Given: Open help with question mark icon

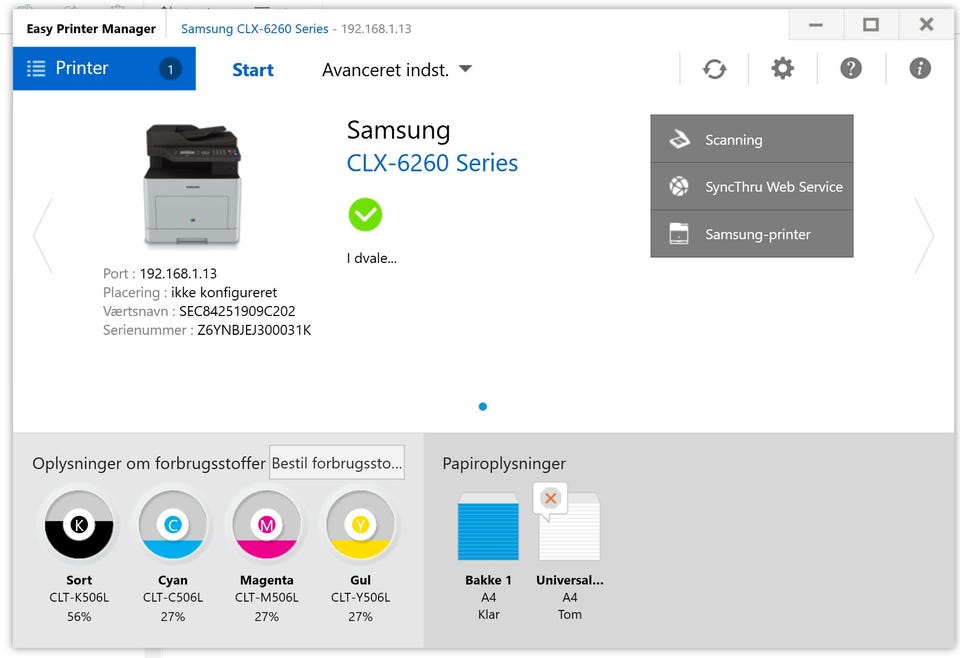Looking at the screenshot, I should point(851,69).
